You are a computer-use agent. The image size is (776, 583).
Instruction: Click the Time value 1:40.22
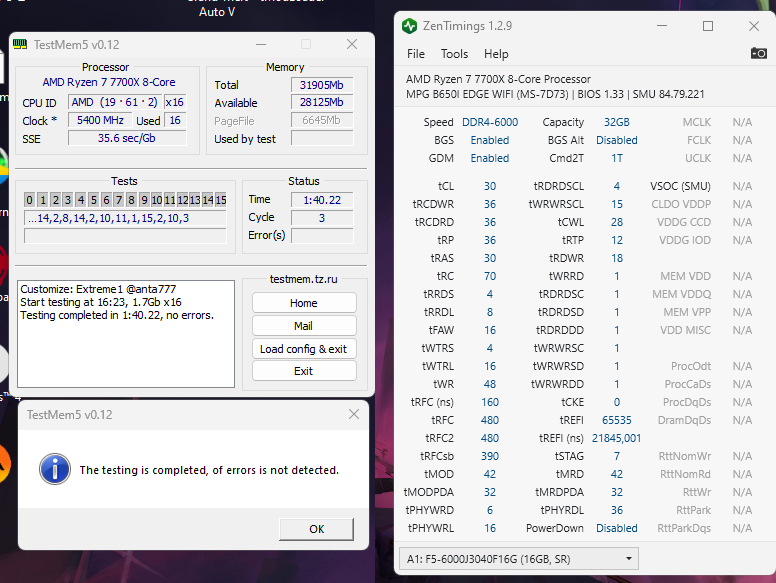click(x=322, y=200)
